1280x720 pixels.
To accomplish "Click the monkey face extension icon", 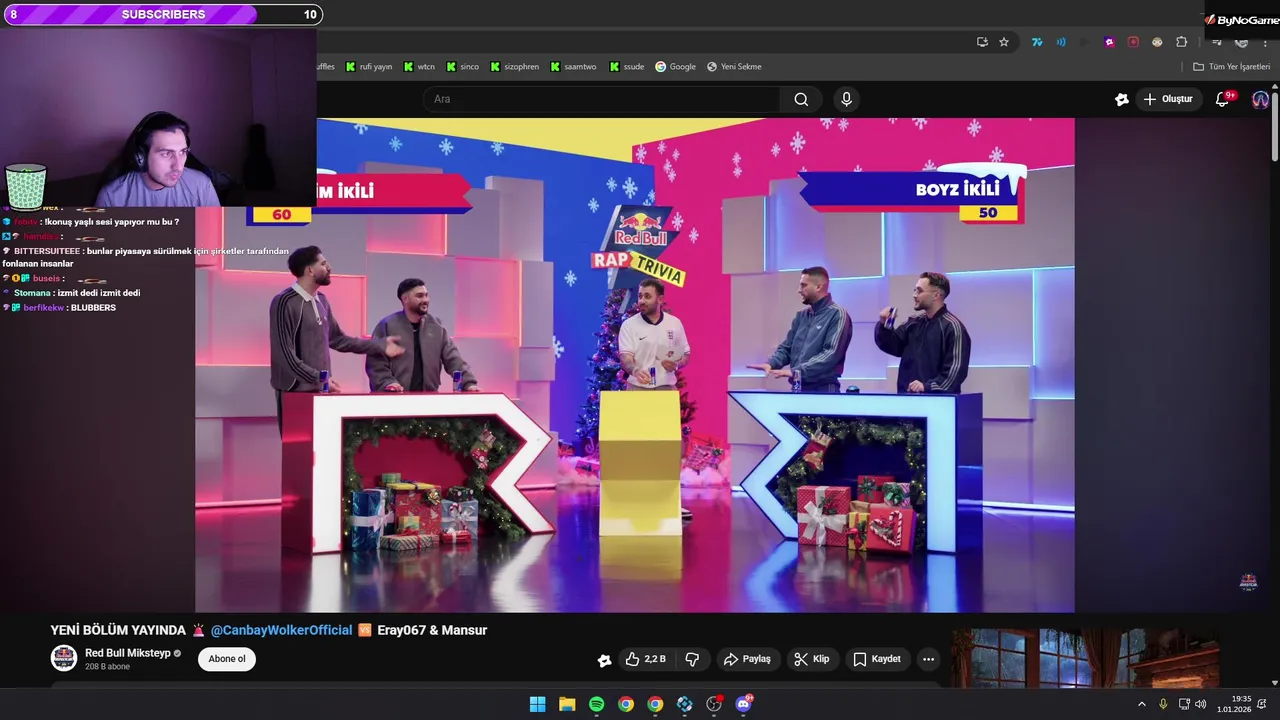I will [1157, 42].
